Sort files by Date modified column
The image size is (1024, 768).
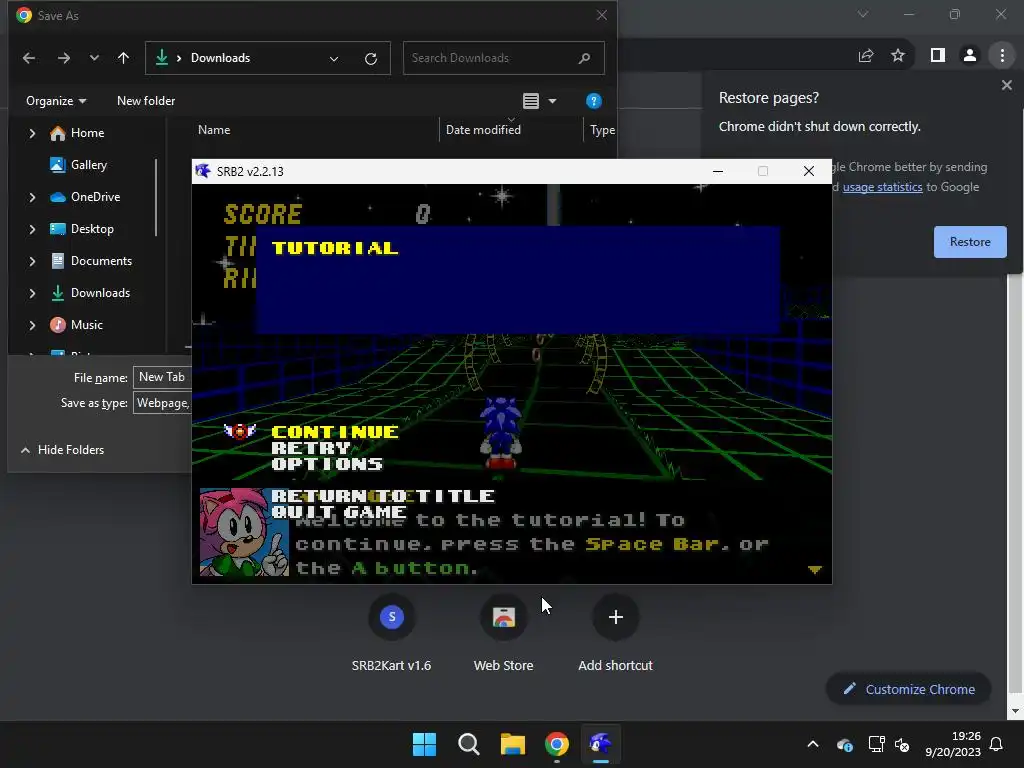tap(483, 130)
